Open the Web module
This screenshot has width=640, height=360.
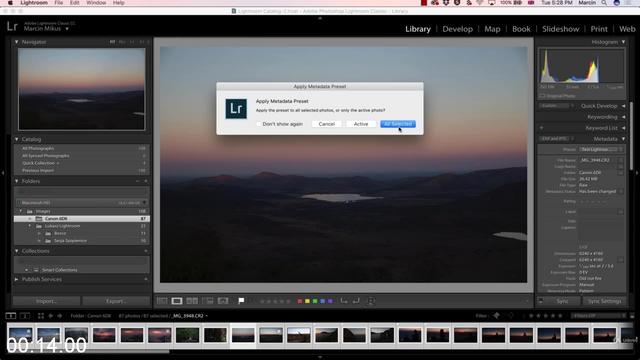pyautogui.click(x=627, y=29)
